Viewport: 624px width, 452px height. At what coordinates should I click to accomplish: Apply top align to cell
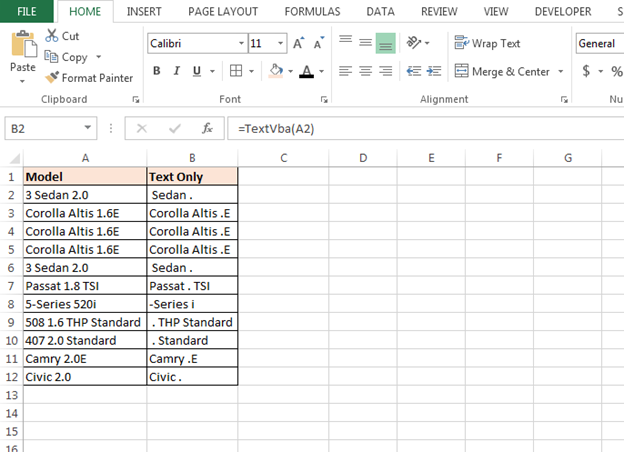click(345, 39)
